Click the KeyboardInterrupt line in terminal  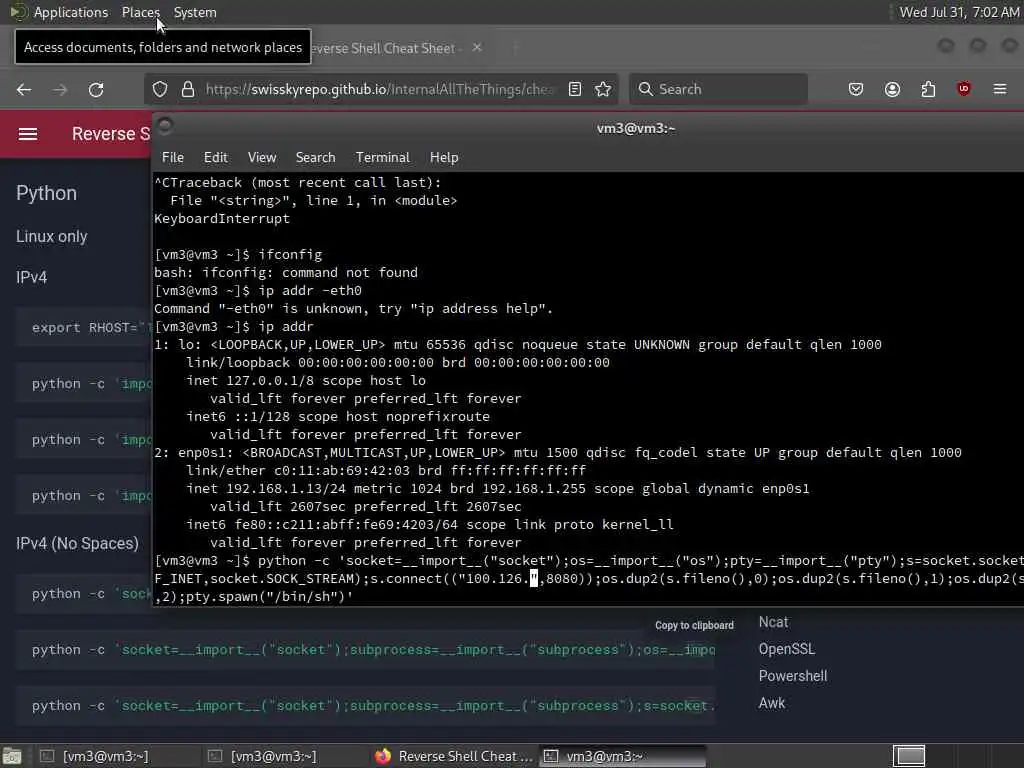point(222,219)
